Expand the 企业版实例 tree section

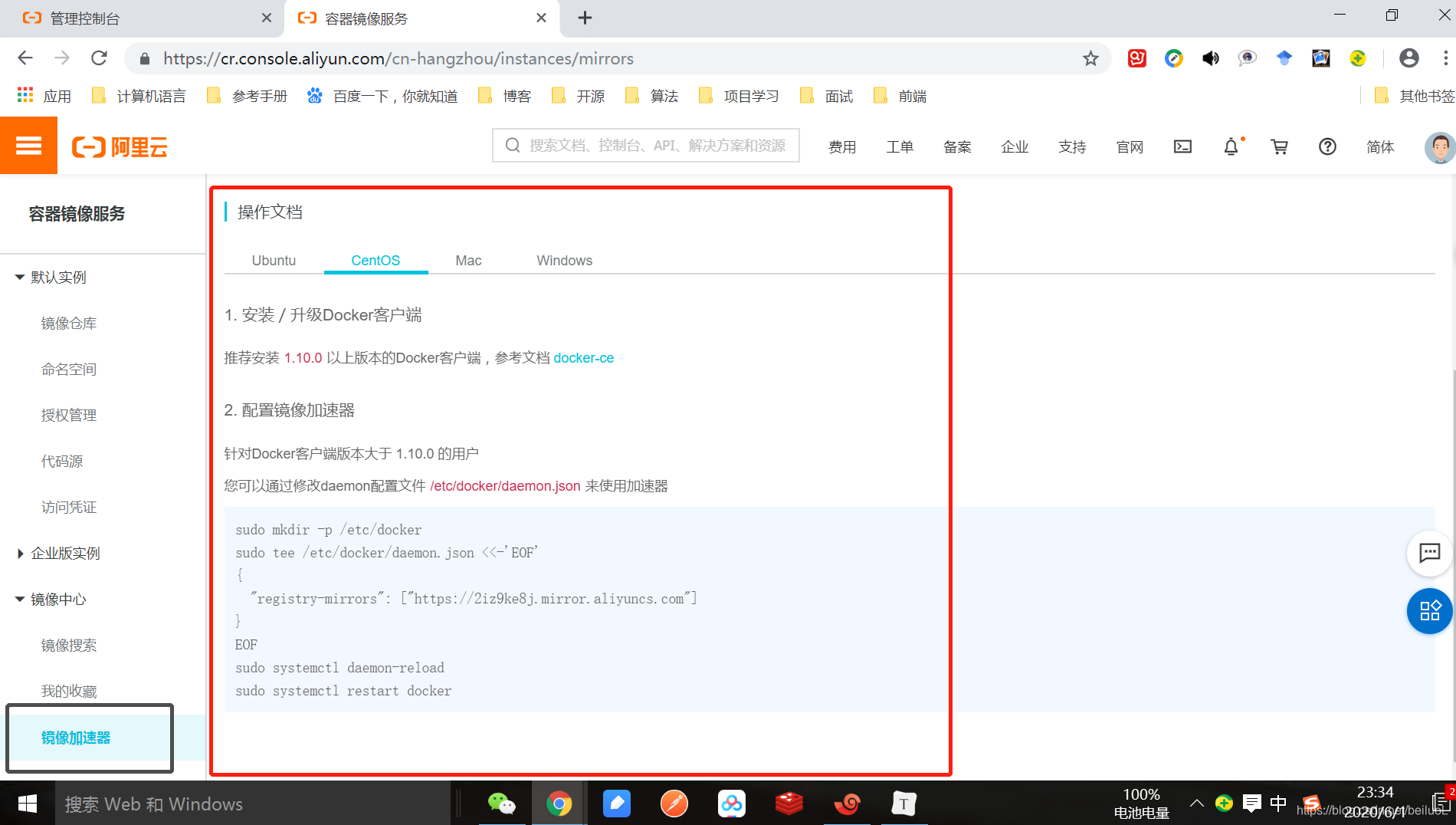20,553
